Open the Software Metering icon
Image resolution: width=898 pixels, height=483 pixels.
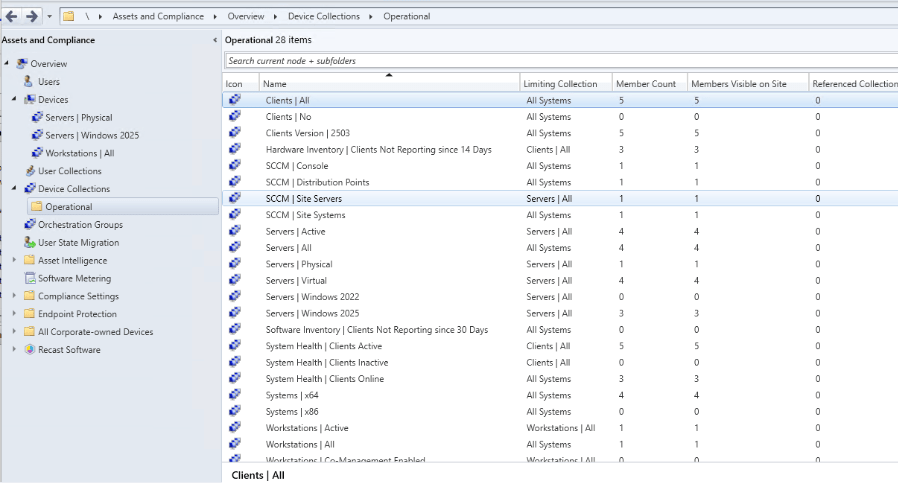(x=29, y=279)
